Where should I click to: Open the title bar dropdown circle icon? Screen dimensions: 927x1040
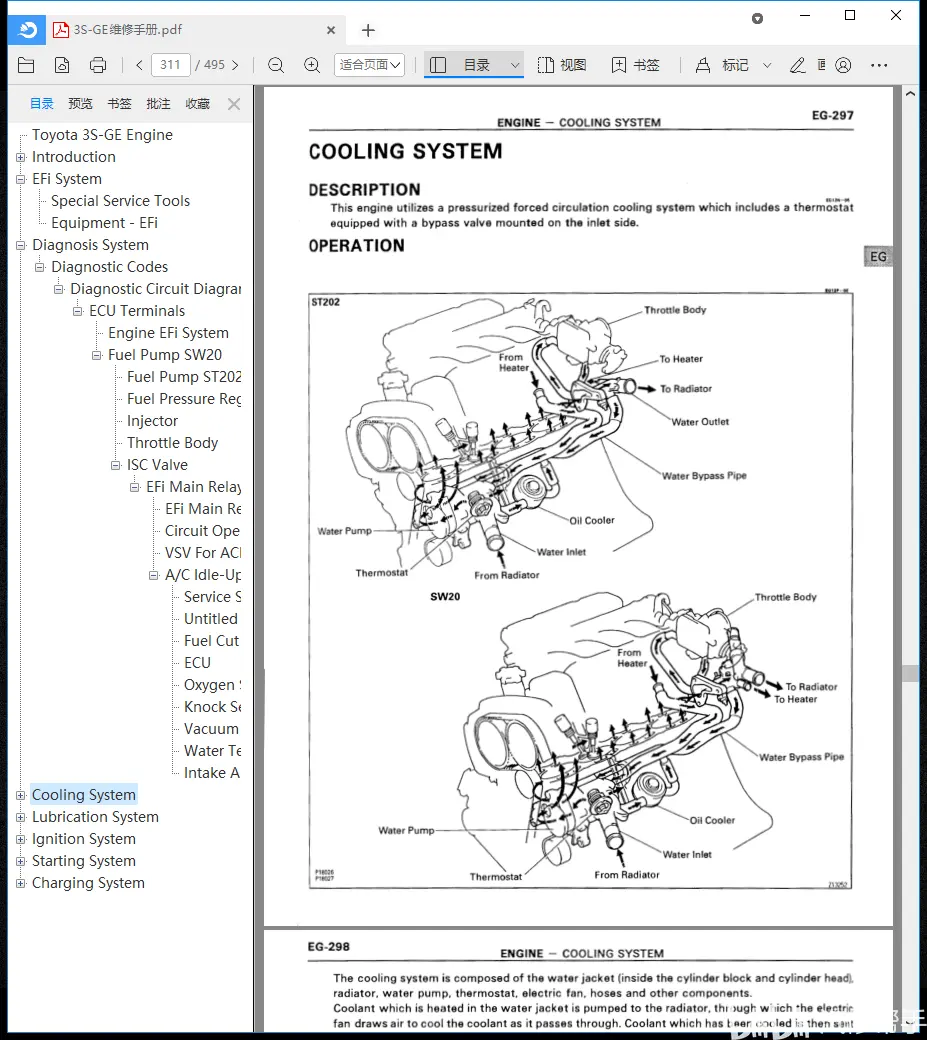(757, 19)
